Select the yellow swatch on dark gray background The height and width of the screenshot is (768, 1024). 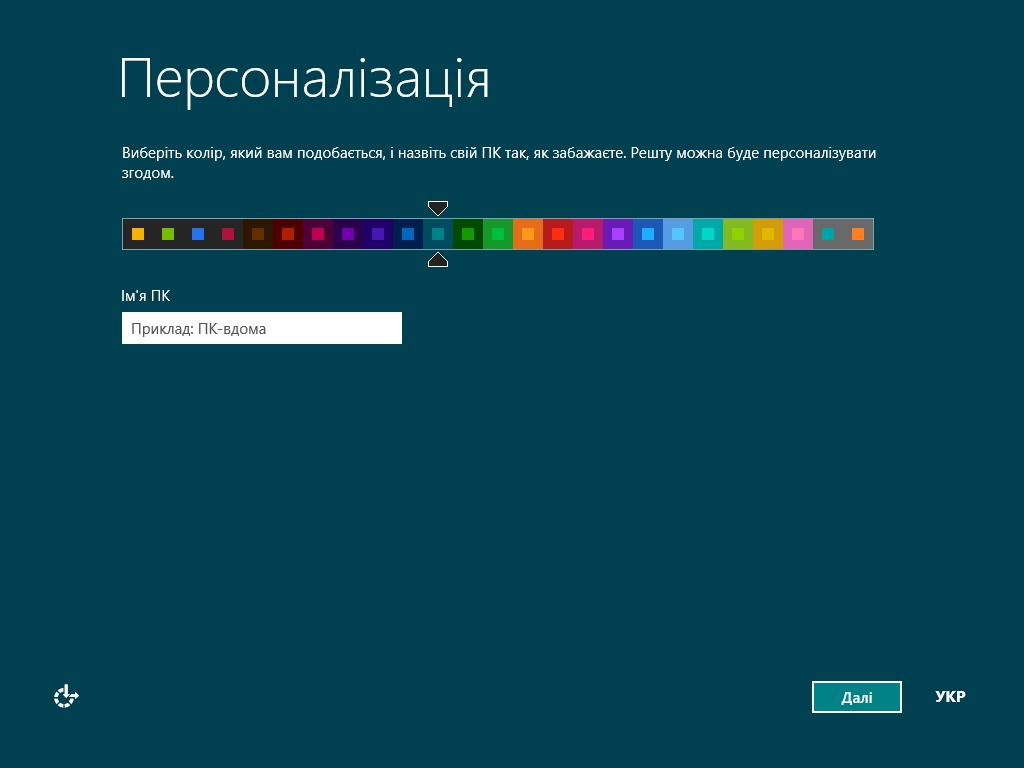(138, 234)
